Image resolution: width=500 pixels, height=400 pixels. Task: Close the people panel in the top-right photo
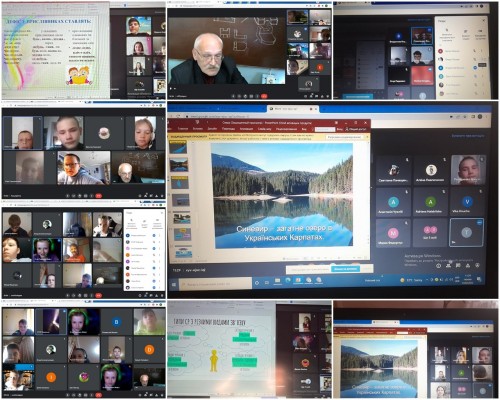484,20
